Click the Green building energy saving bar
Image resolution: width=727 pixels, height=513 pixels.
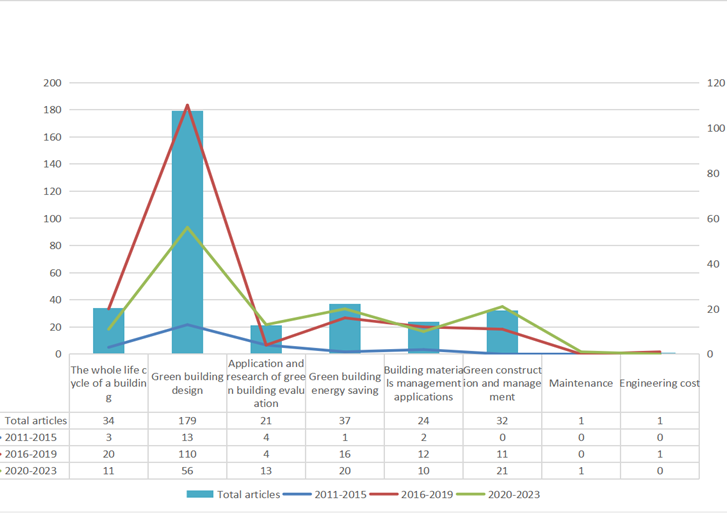point(344,330)
